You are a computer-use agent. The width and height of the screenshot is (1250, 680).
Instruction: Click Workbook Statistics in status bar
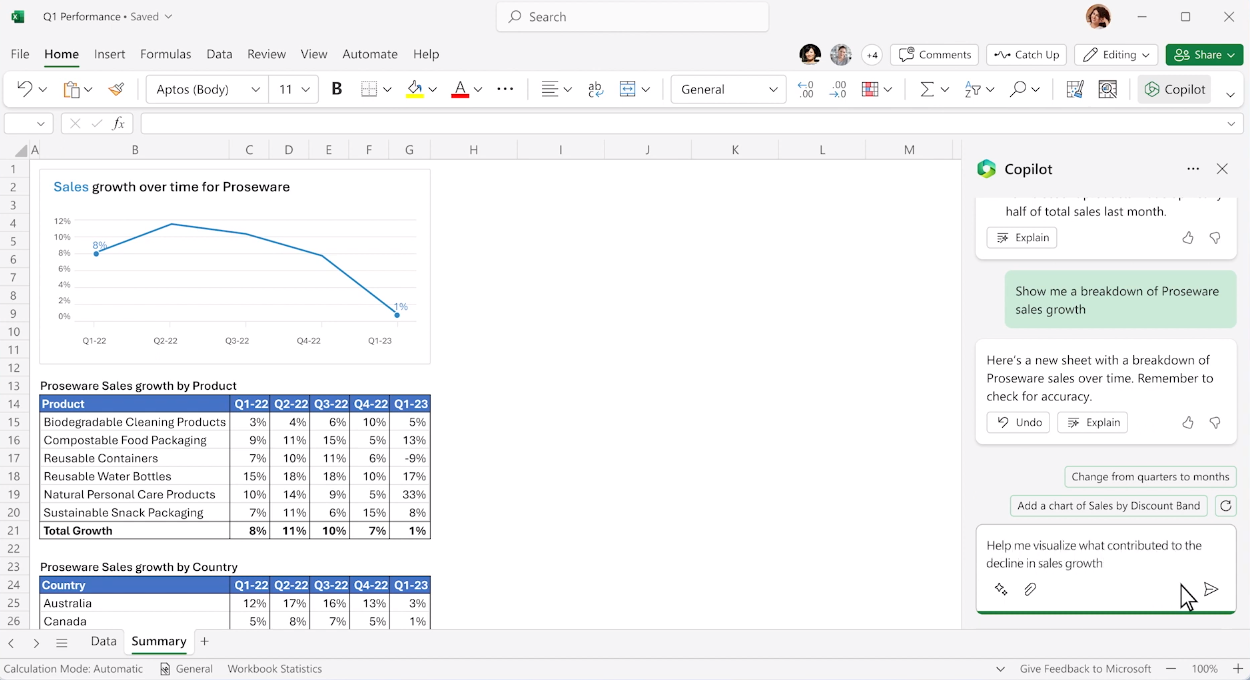point(275,669)
